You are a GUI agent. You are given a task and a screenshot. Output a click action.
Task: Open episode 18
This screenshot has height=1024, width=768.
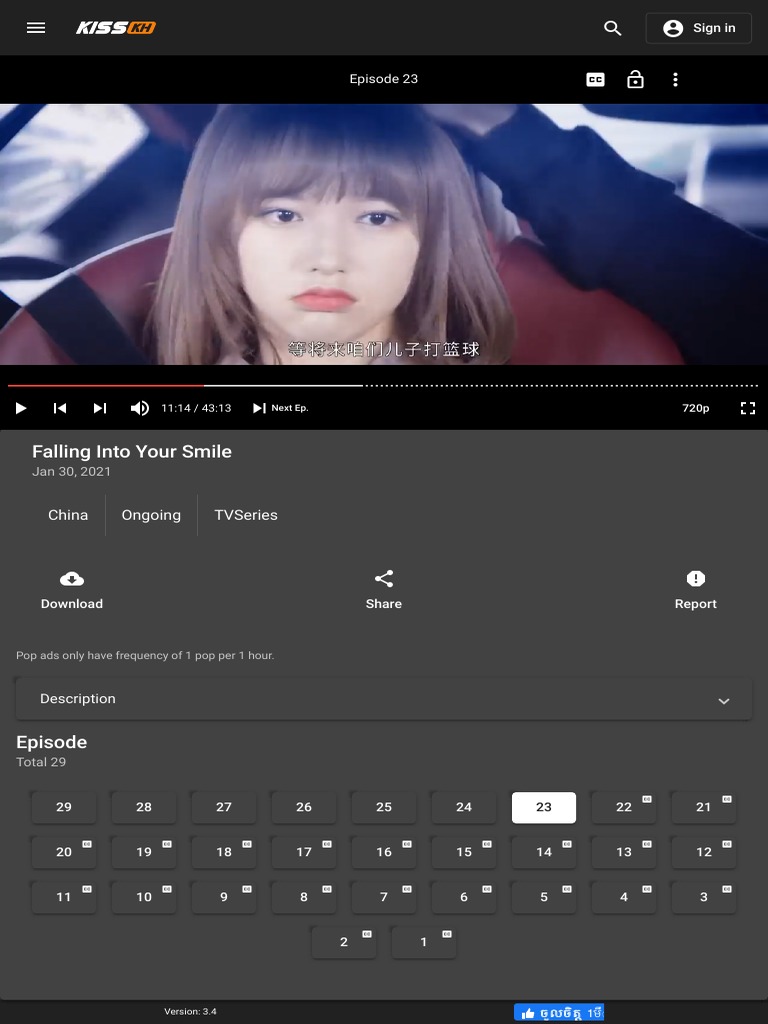click(x=224, y=852)
